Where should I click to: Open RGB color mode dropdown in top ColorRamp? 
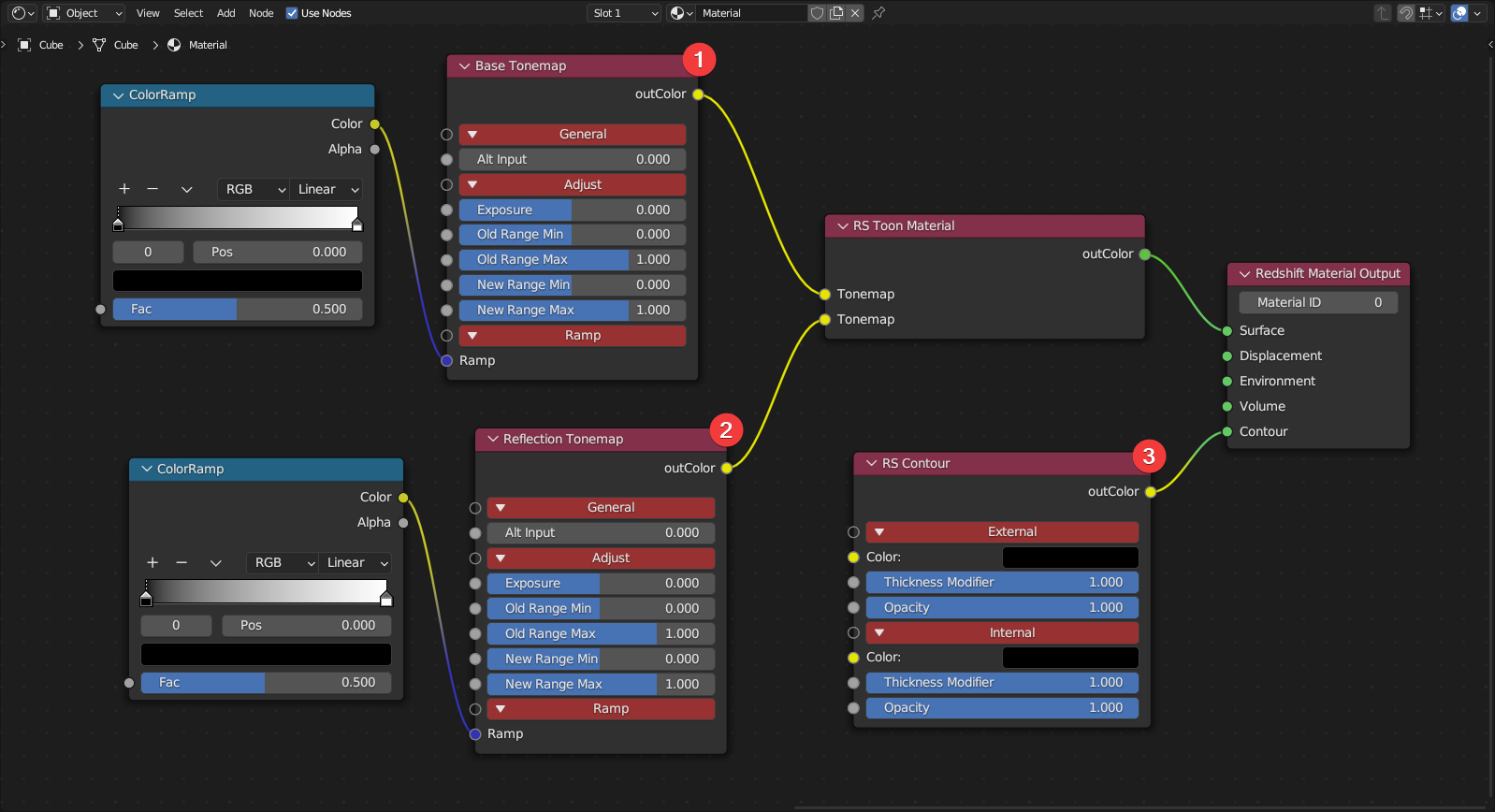click(x=254, y=189)
